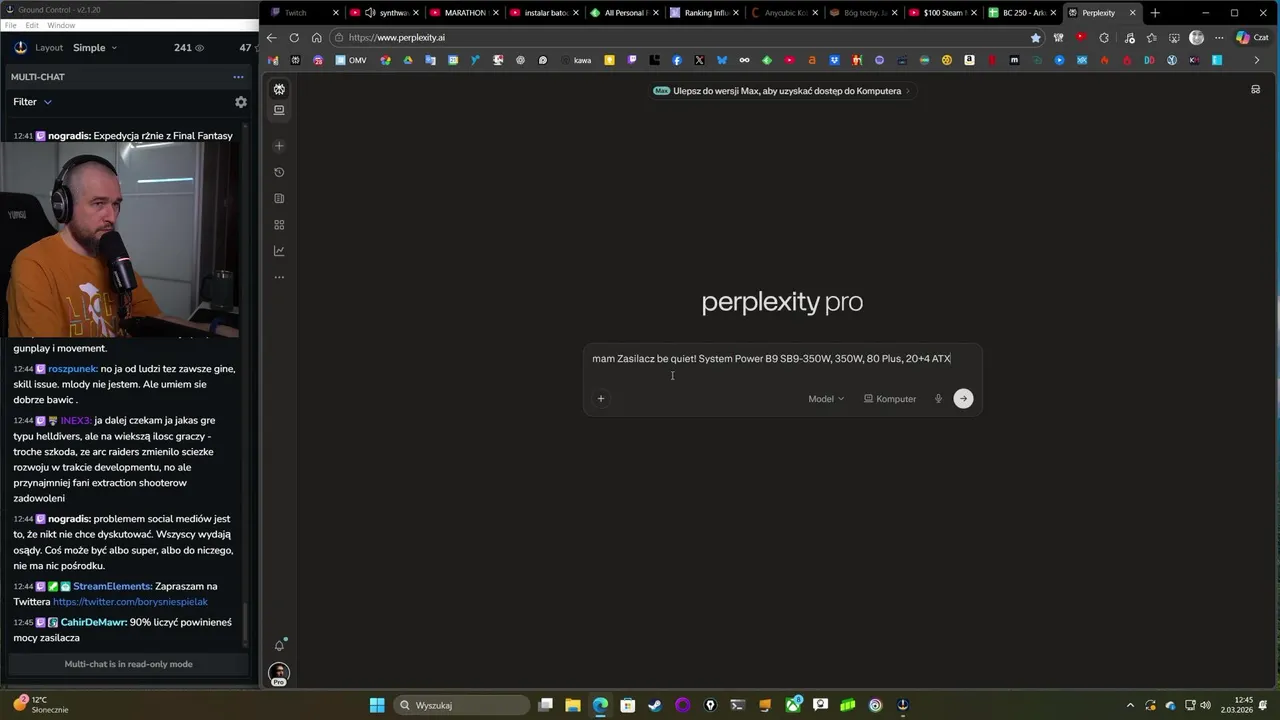This screenshot has width=1280, height=720.
Task: Open the twitter.com/borysniespielak link in chat
Action: (130, 602)
